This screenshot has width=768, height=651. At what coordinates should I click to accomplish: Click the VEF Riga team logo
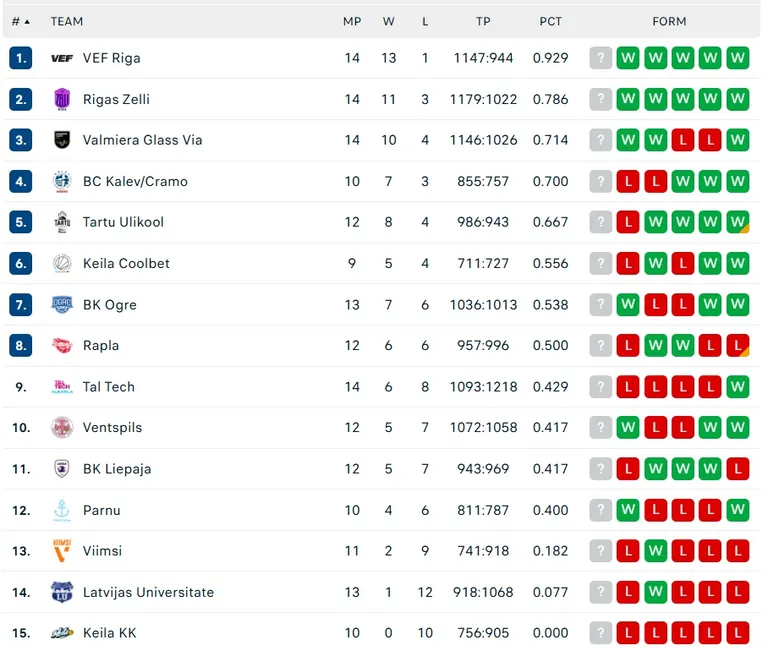coord(62,58)
